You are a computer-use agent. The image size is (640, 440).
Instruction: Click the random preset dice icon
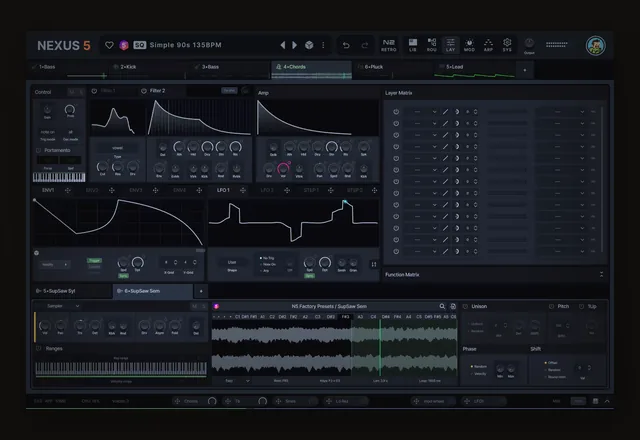coord(309,45)
